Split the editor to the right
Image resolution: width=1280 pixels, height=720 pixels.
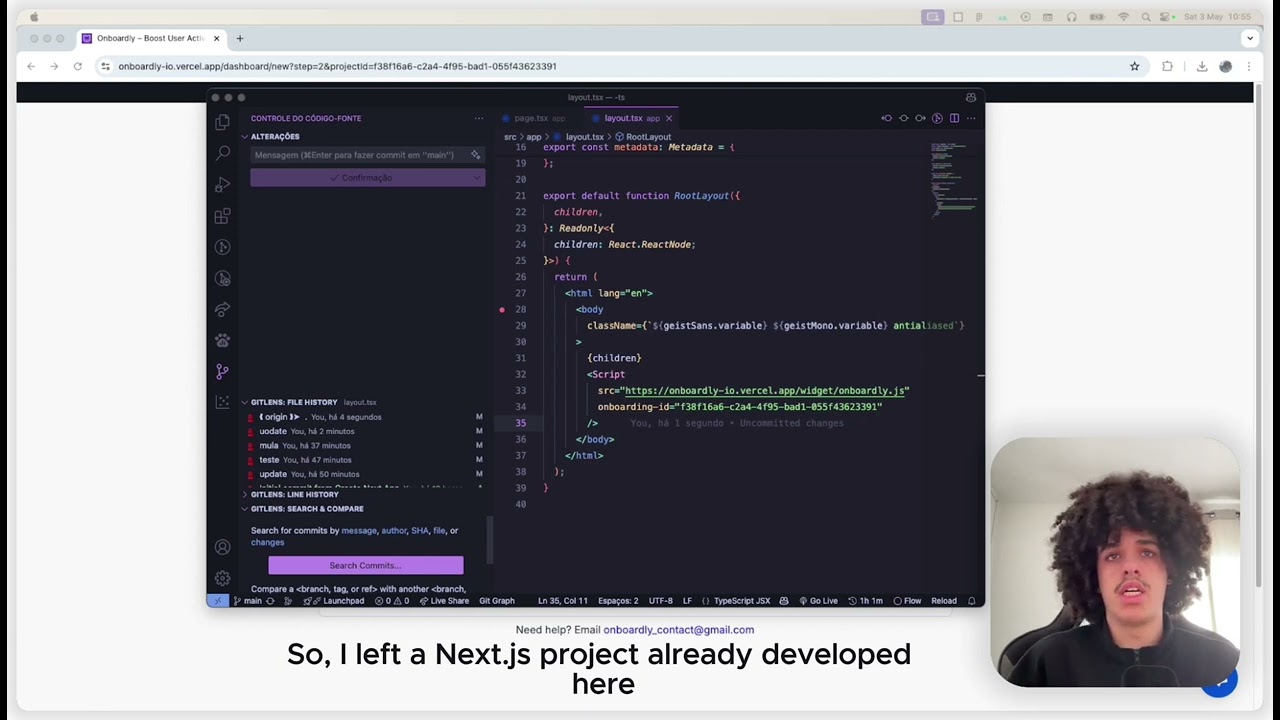tap(954, 118)
